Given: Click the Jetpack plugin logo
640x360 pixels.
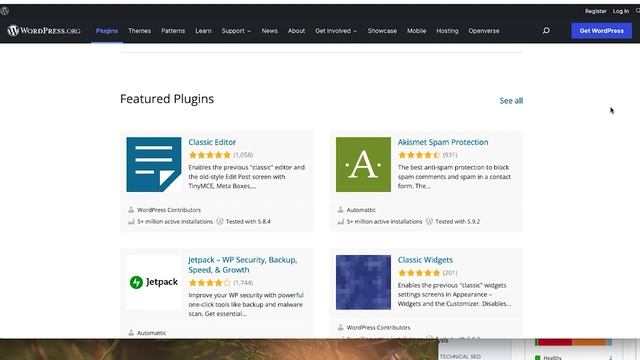Looking at the screenshot, I should (x=154, y=282).
